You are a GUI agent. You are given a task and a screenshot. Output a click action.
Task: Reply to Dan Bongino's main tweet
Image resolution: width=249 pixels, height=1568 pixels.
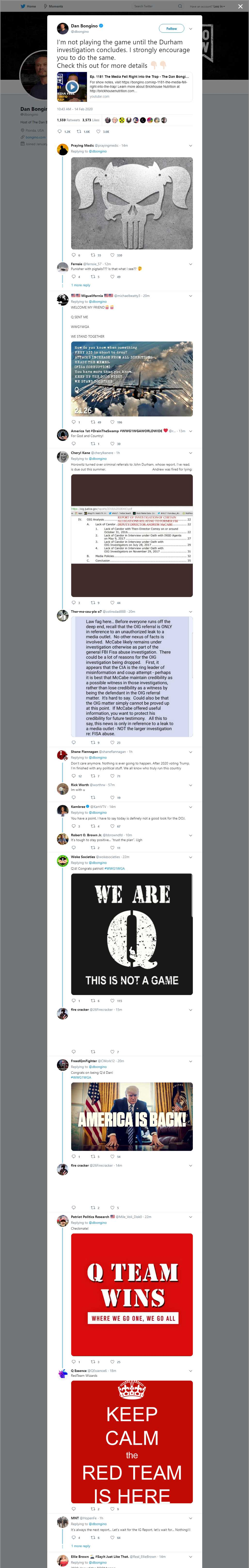(x=60, y=131)
